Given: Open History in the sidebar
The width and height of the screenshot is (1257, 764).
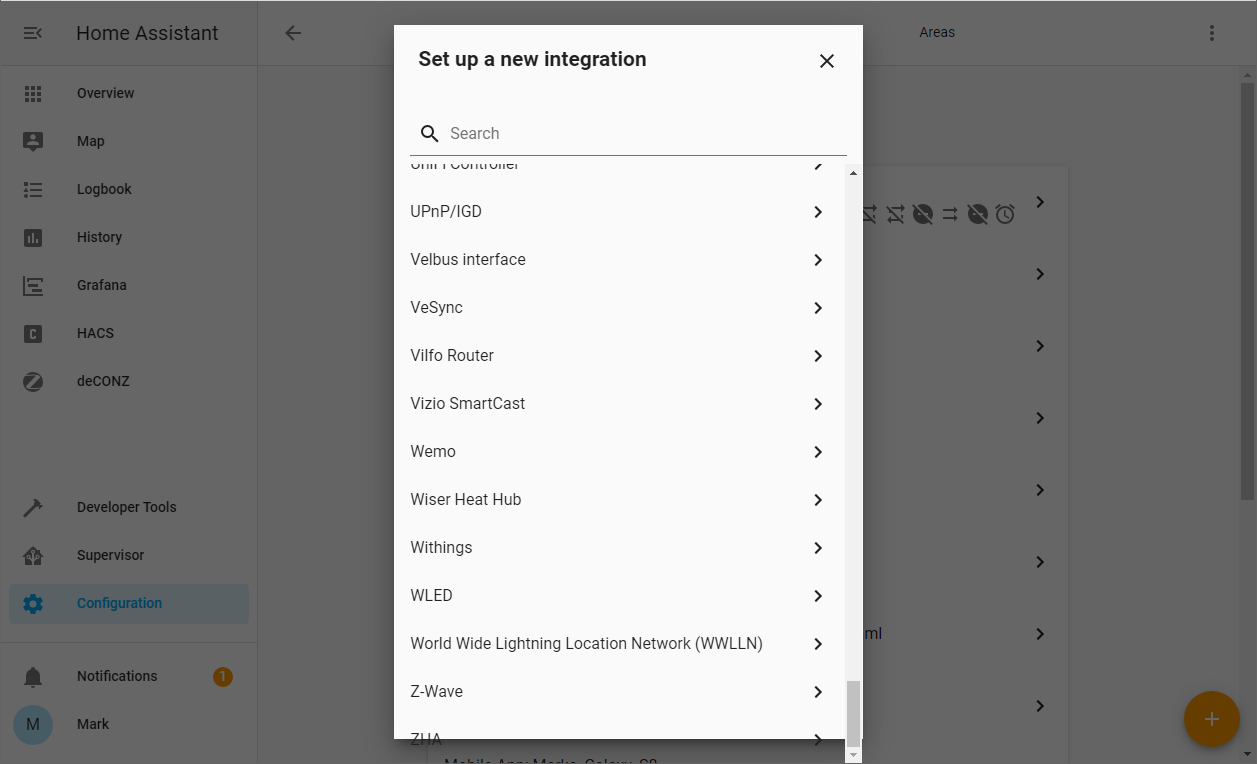Looking at the screenshot, I should [x=129, y=237].
